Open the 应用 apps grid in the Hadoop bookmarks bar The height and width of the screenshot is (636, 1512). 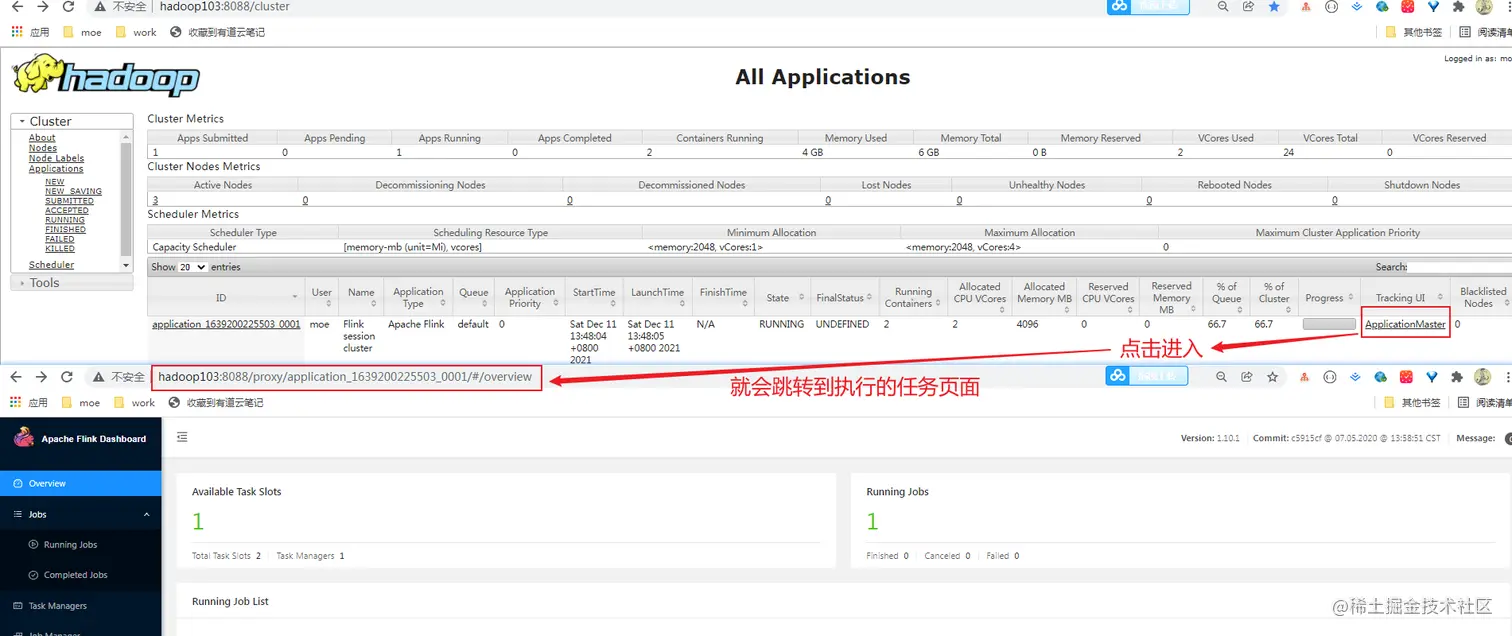[x=30, y=32]
